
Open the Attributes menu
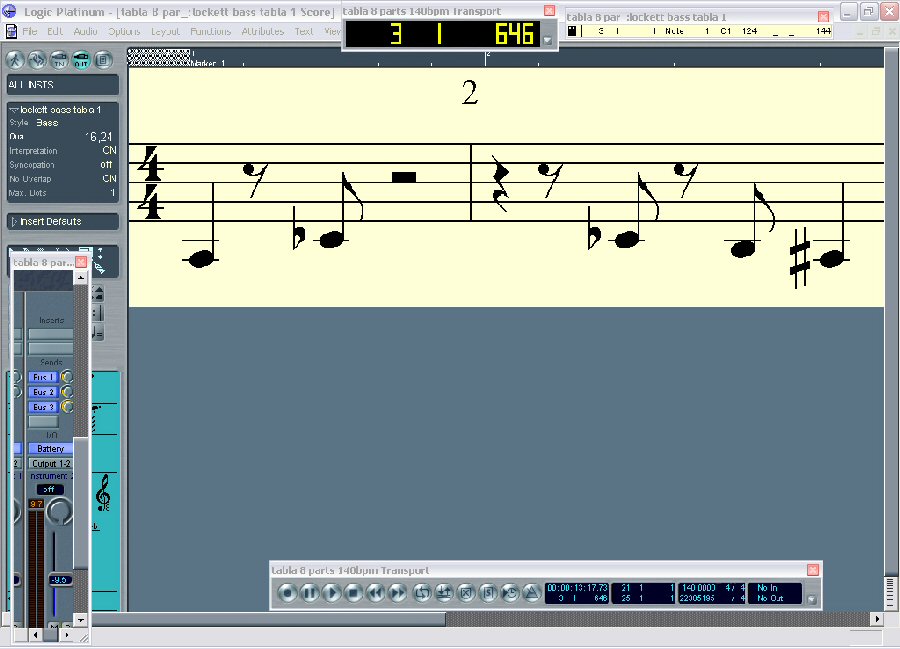[262, 31]
